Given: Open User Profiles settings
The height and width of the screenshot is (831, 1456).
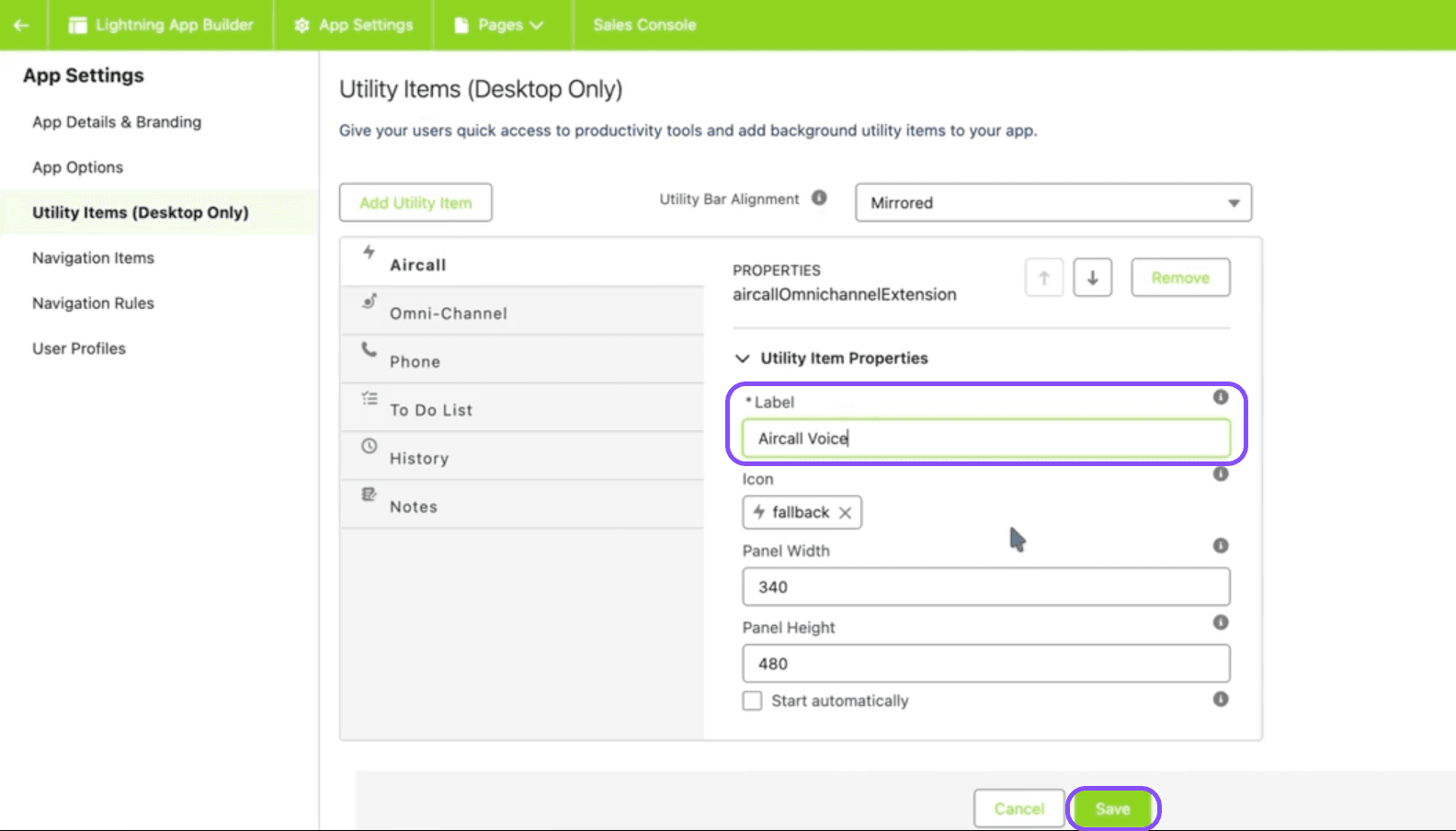Looking at the screenshot, I should [79, 348].
